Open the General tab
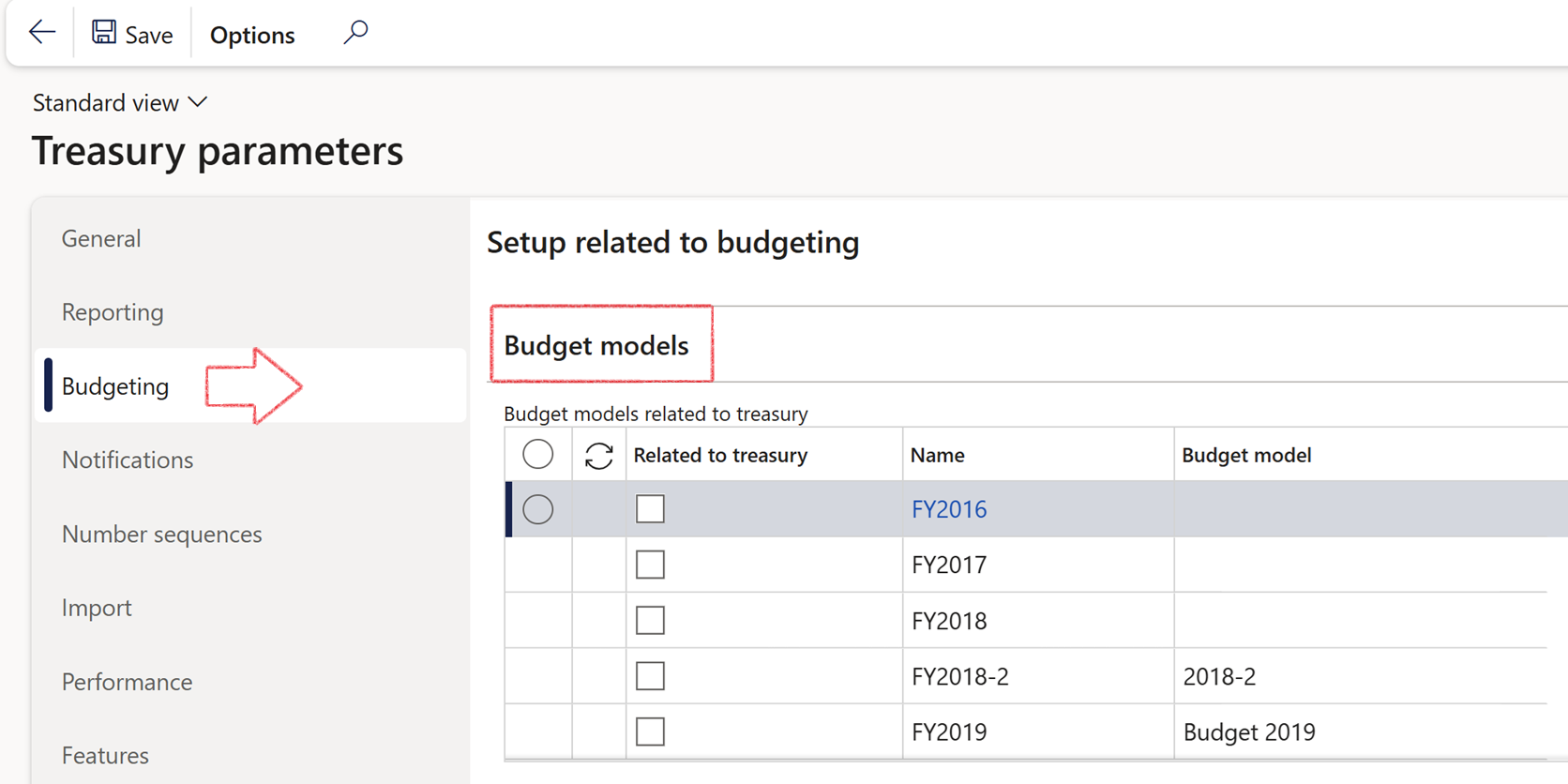 [x=101, y=238]
